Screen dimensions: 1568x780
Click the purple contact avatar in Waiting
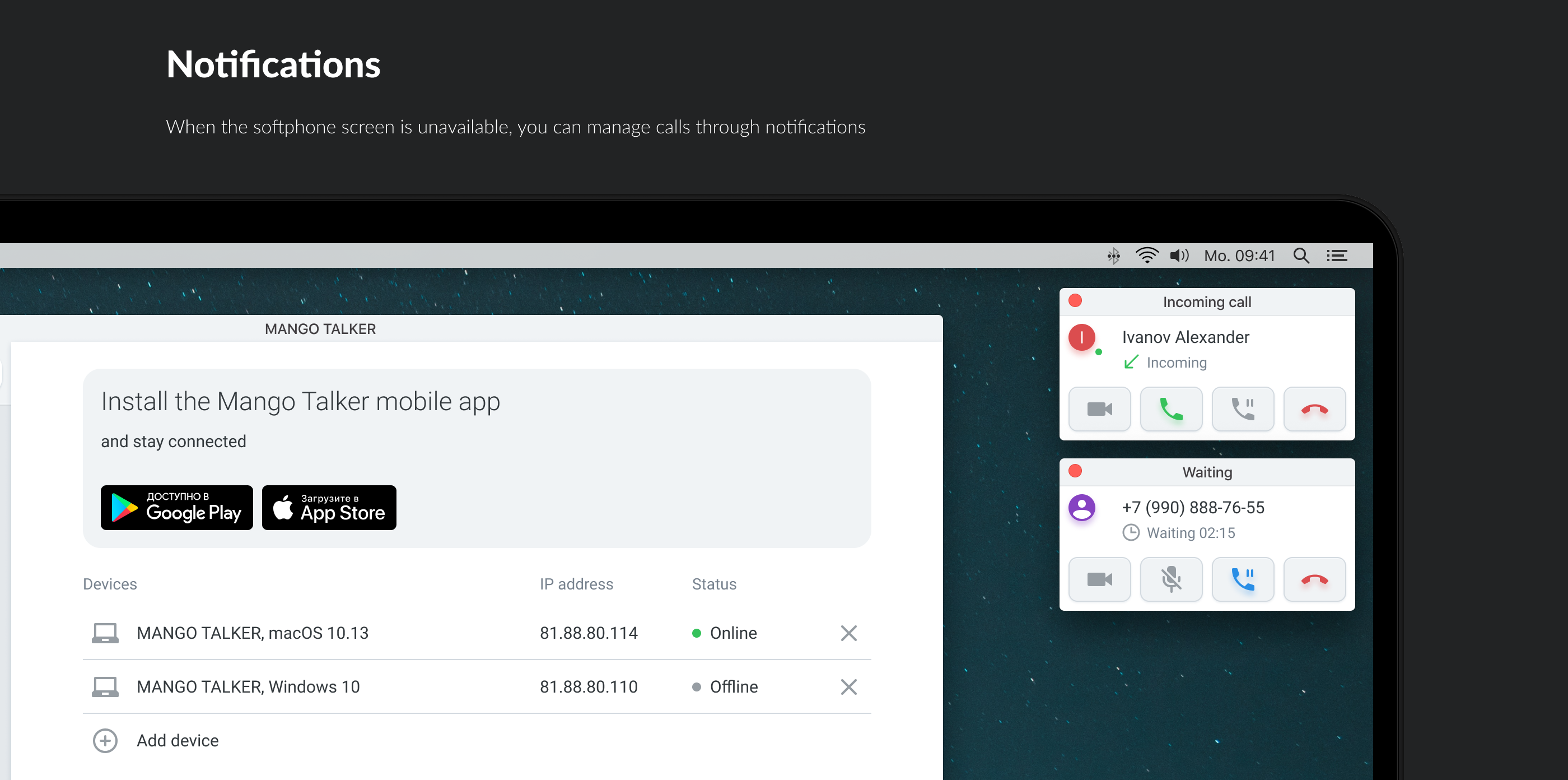(1082, 508)
